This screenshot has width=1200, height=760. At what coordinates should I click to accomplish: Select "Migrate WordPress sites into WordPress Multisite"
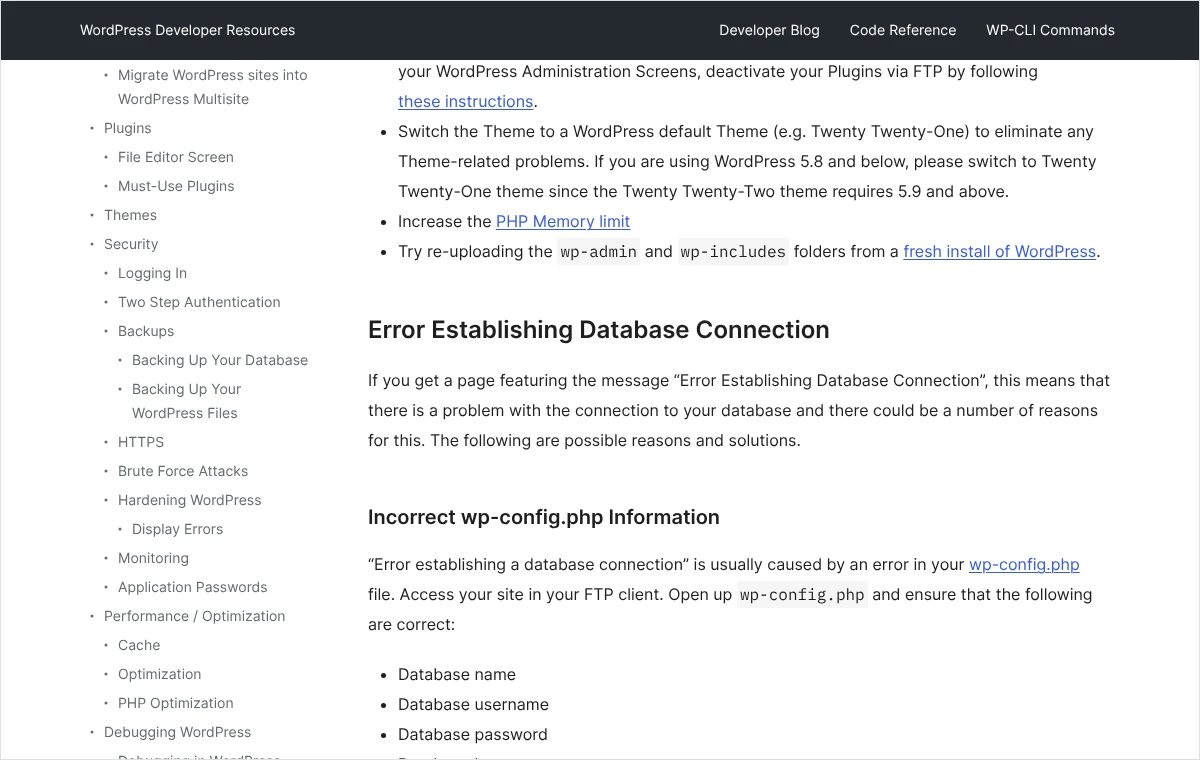click(213, 87)
